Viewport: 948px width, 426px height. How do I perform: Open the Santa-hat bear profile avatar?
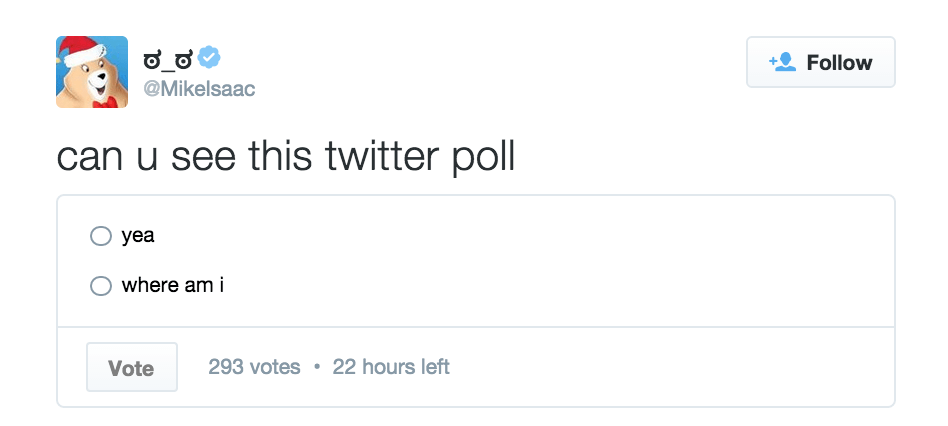pyautogui.click(x=91, y=72)
